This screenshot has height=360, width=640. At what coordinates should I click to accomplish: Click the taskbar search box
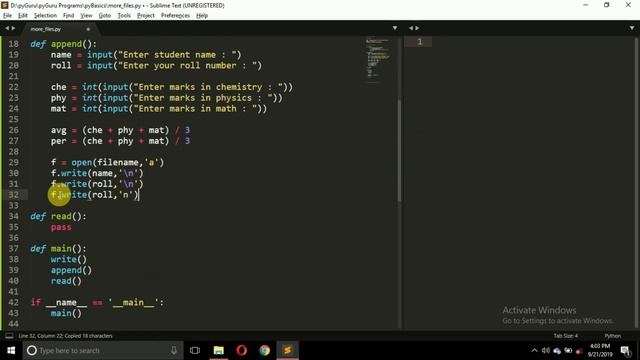tap(102, 350)
